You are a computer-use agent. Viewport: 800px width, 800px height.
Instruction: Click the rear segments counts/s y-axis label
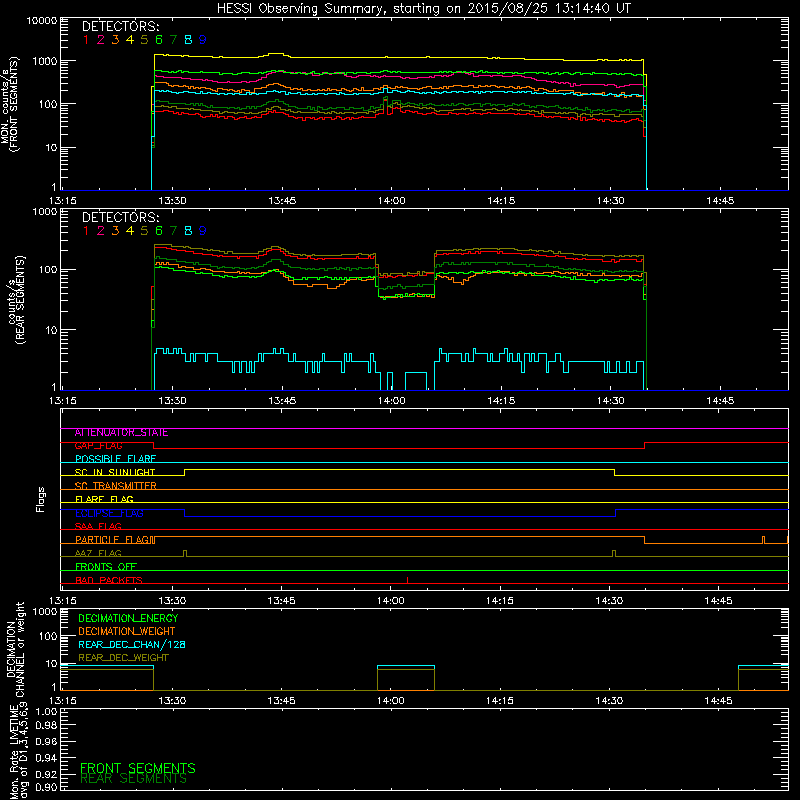(x=16, y=300)
